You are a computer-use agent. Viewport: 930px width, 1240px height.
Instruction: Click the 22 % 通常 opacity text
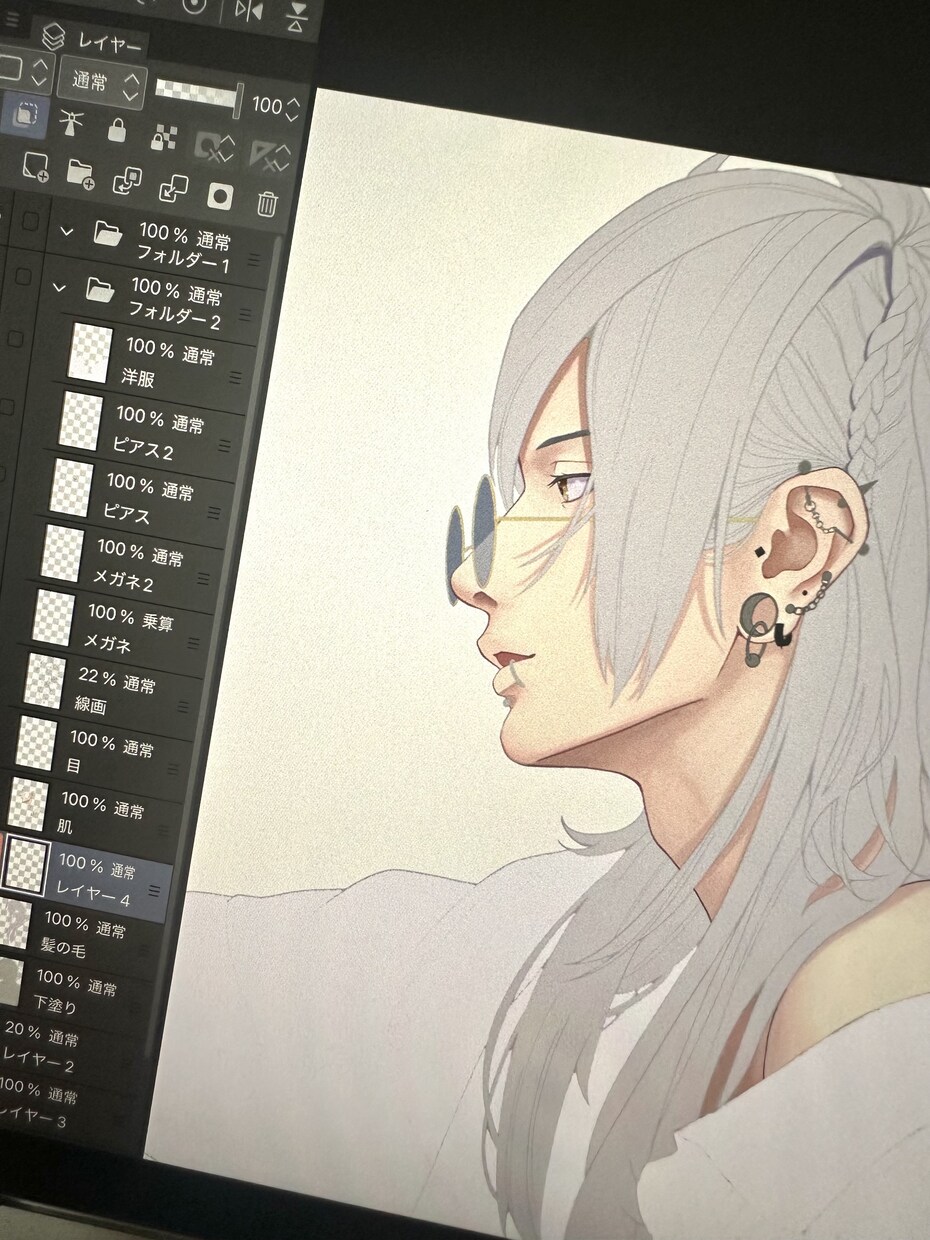[116, 682]
